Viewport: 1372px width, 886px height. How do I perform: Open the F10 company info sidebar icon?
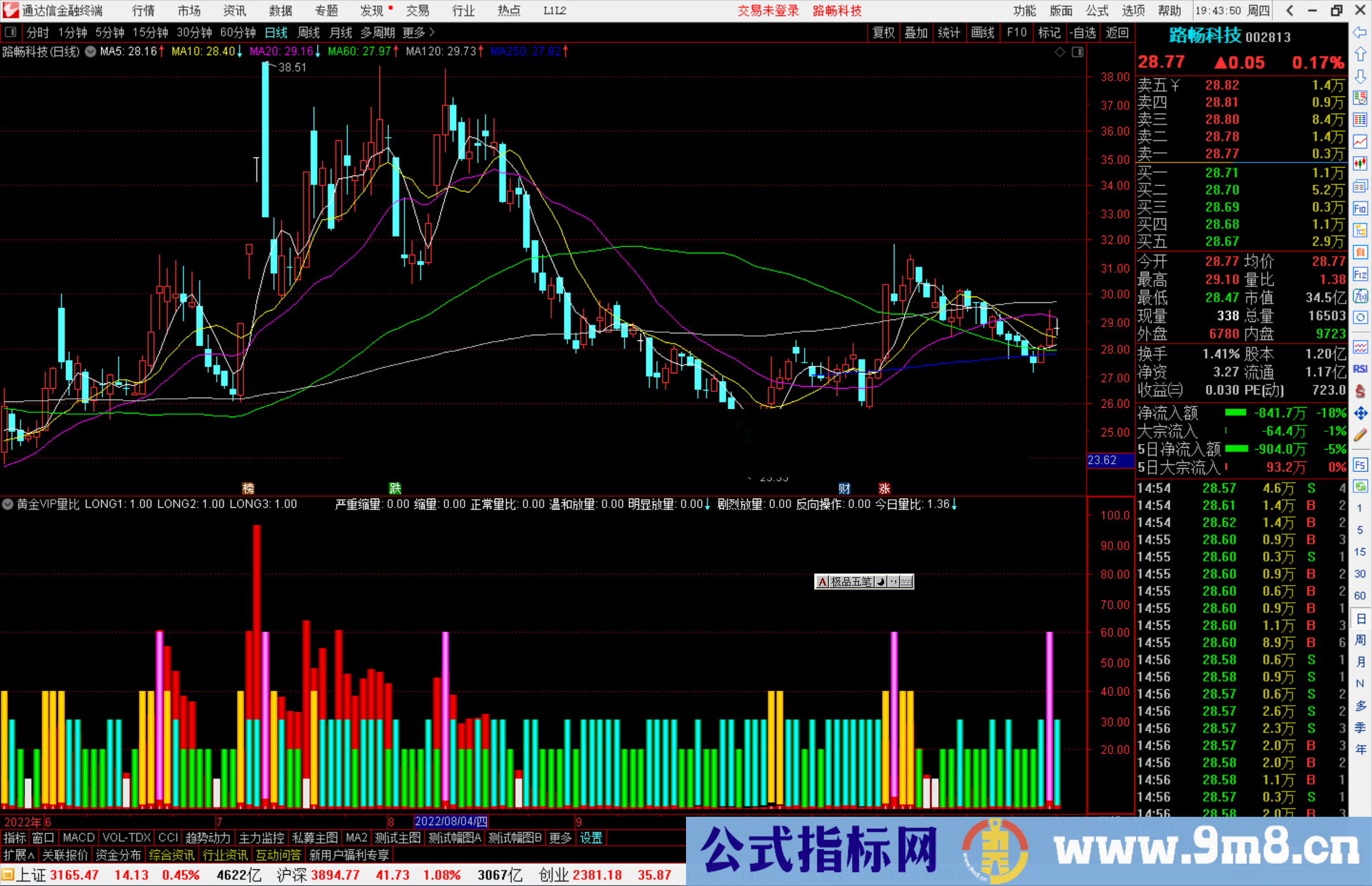point(1360,208)
